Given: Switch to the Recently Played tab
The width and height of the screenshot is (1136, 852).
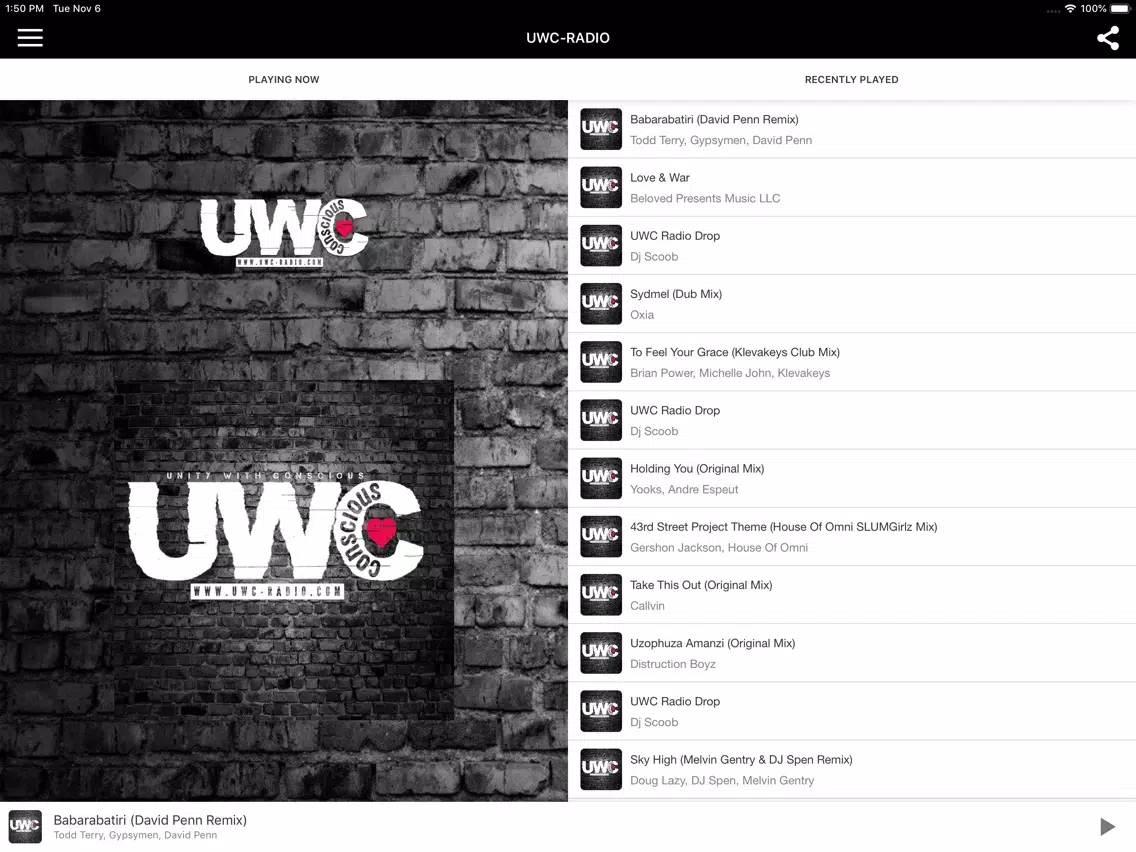Looking at the screenshot, I should [851, 80].
